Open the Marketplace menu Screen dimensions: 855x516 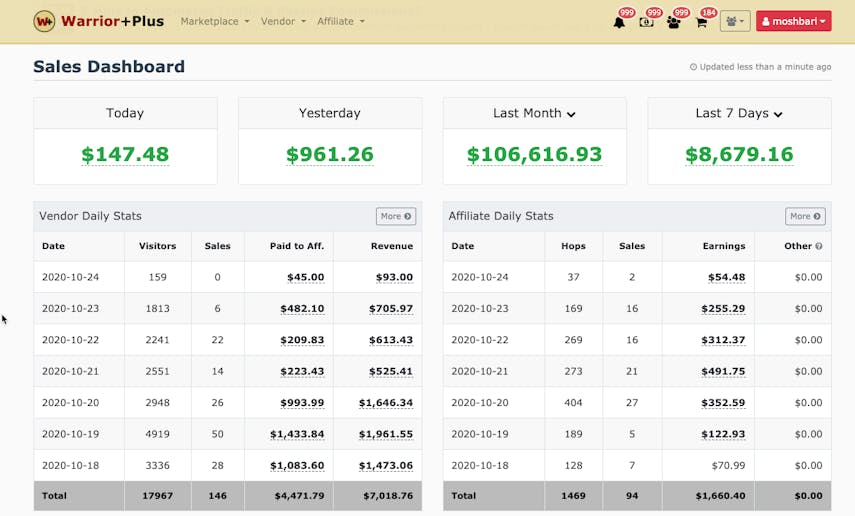pyautogui.click(x=215, y=21)
